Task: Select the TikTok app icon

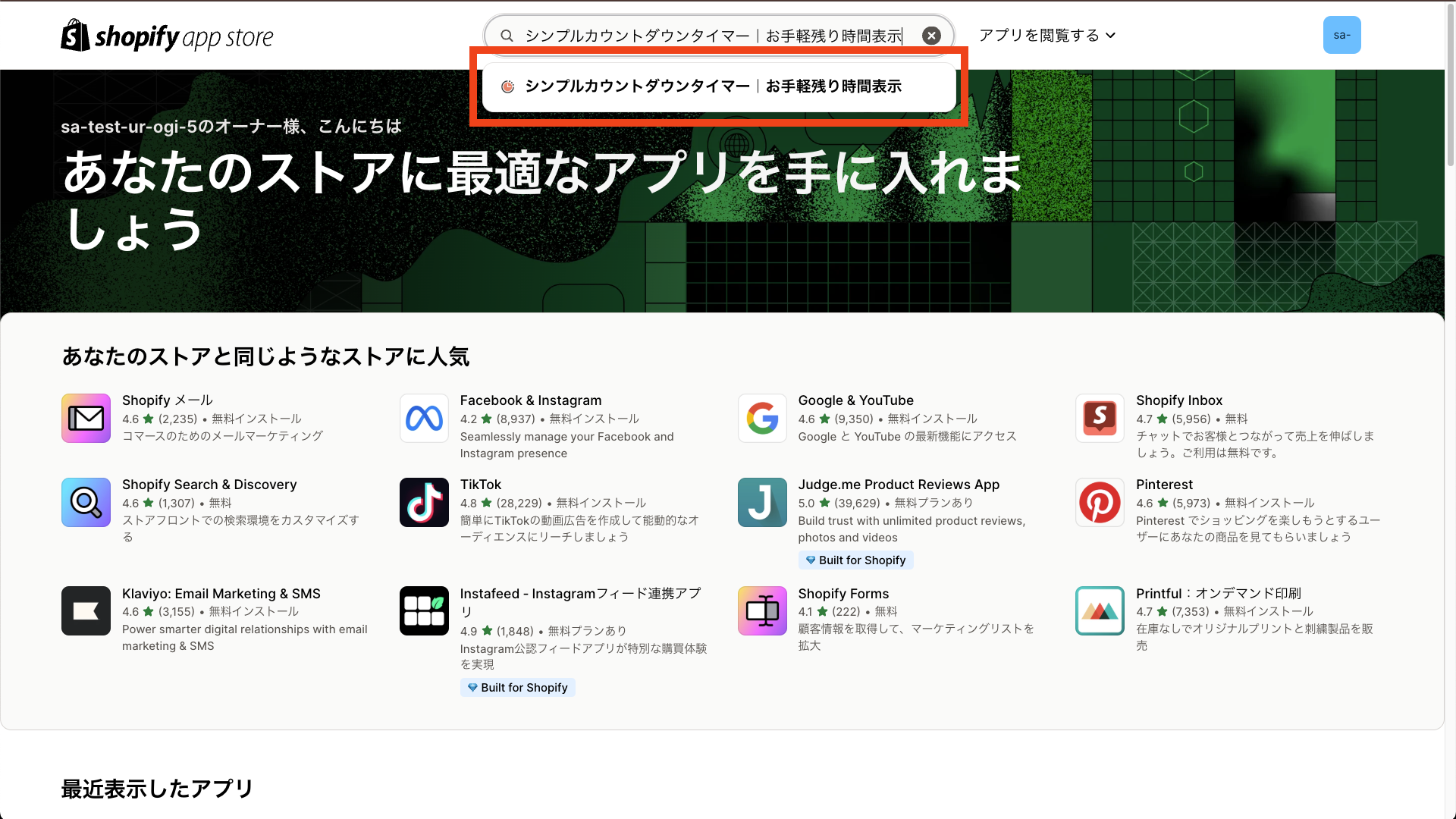Action: click(x=424, y=502)
